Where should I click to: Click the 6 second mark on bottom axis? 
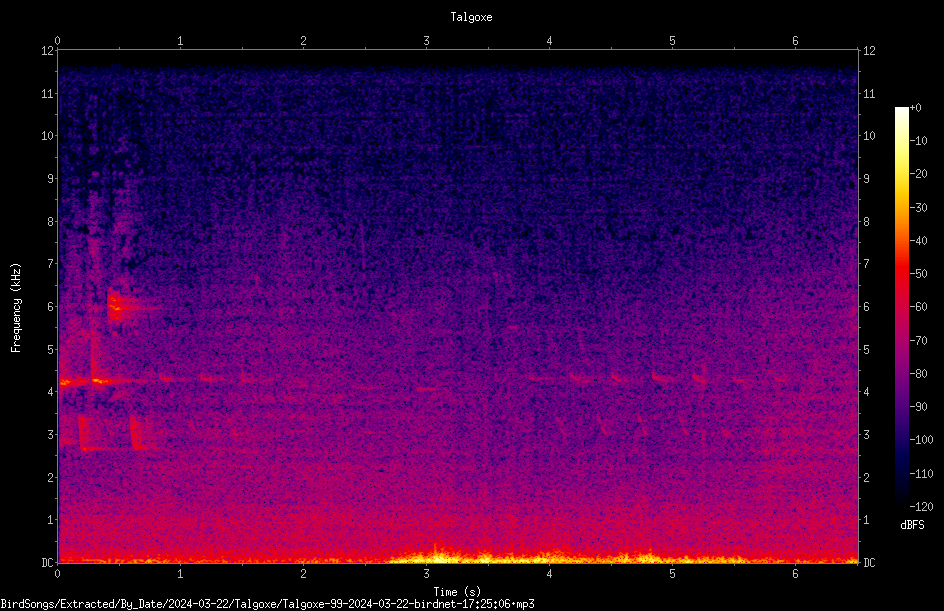[795, 574]
